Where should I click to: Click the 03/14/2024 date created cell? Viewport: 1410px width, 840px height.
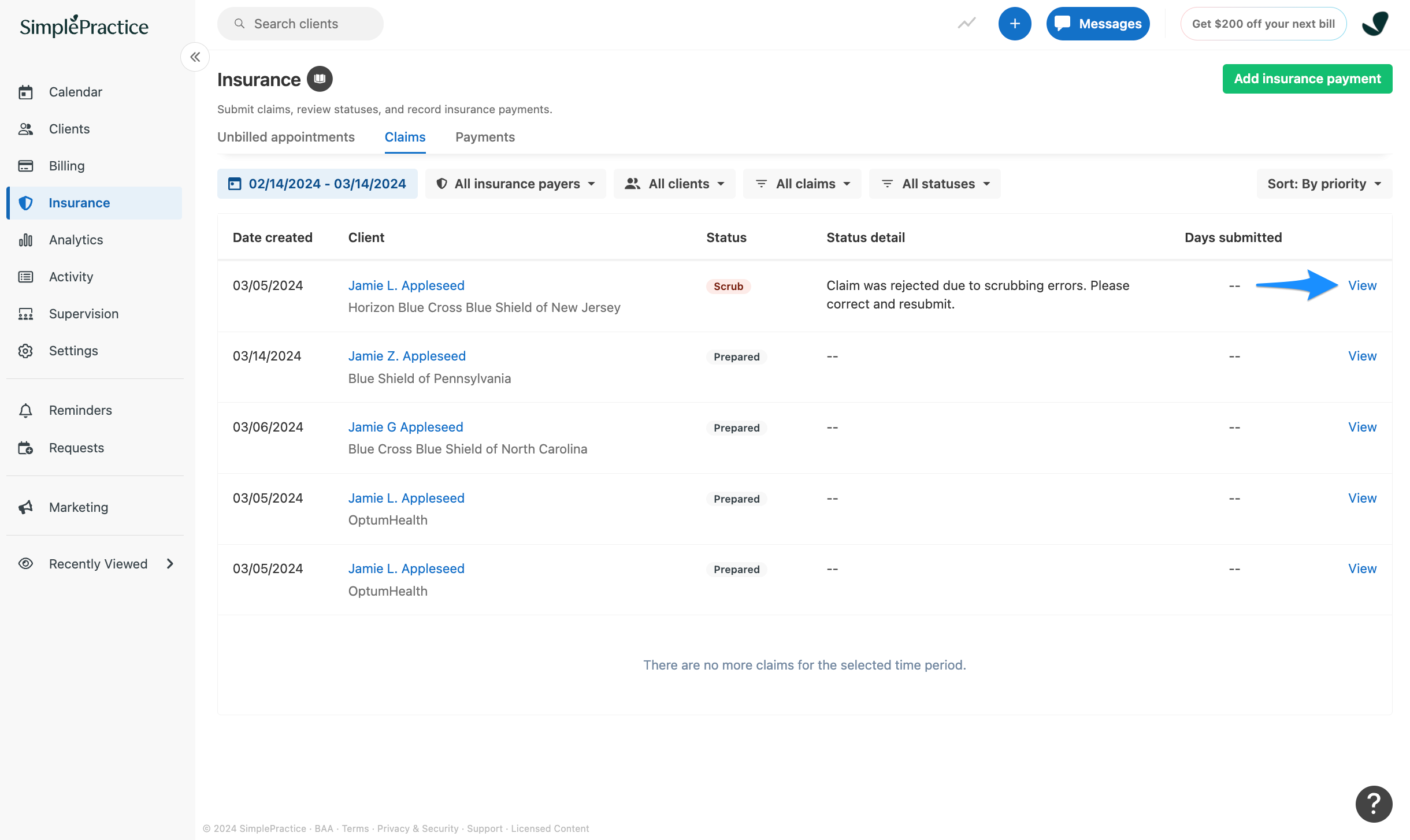[267, 356]
